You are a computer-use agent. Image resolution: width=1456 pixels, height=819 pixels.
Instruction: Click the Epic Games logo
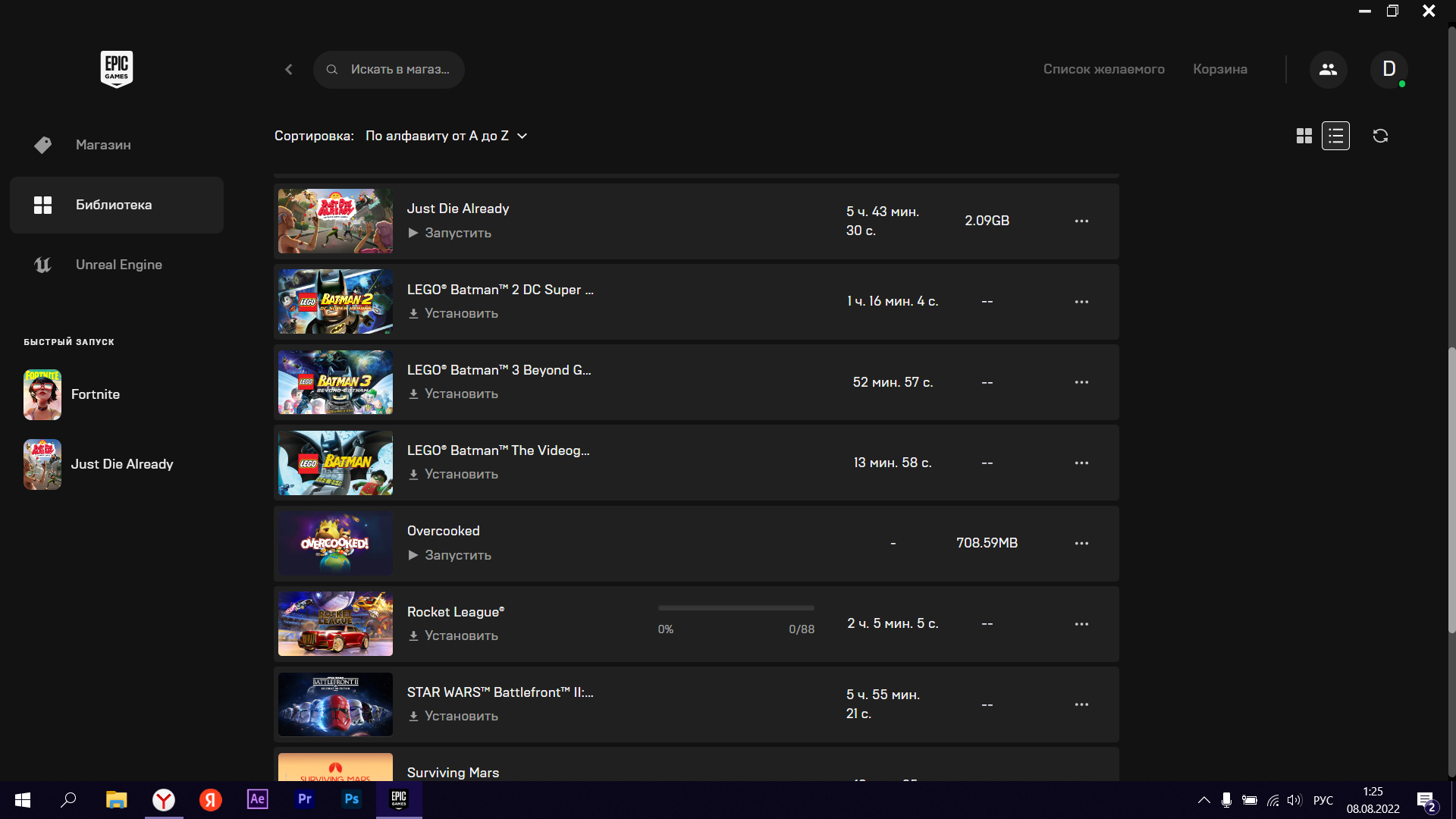click(117, 69)
